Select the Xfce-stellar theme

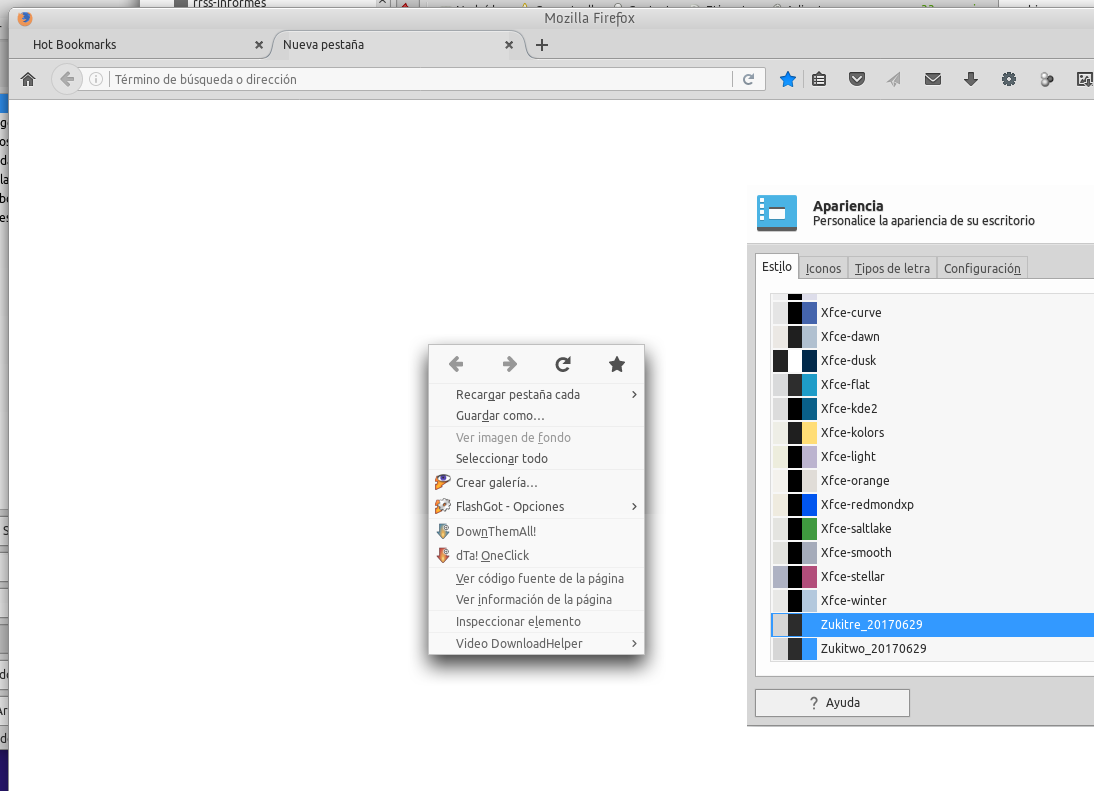(x=932, y=576)
